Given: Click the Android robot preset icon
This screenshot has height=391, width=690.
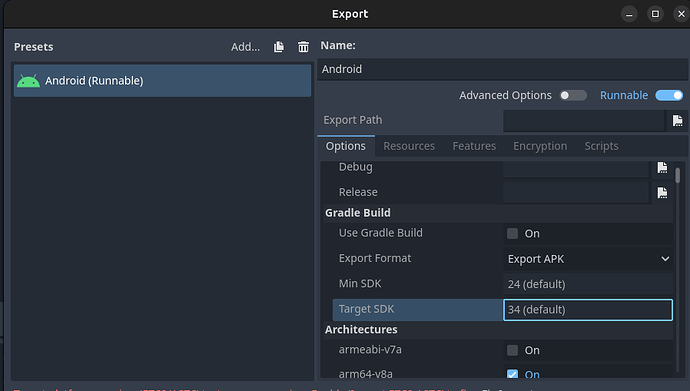Looking at the screenshot, I should point(28,81).
